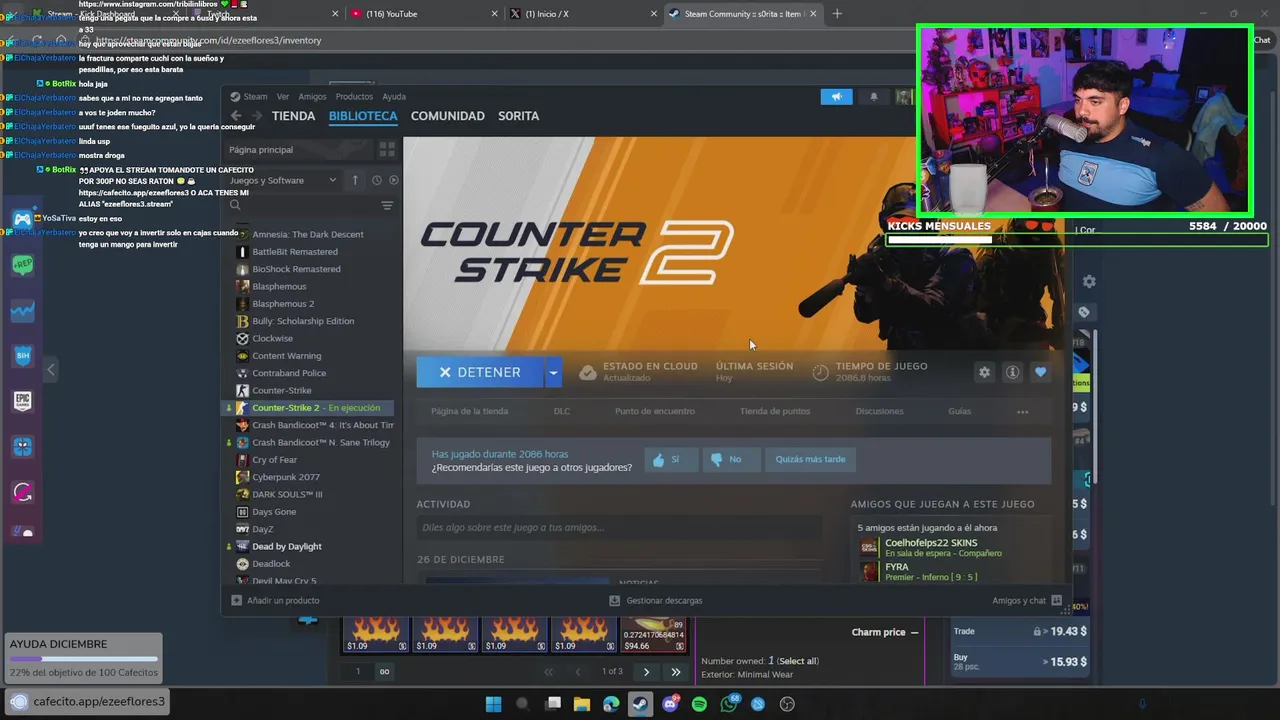
Task: Click the settings gear in browser page sidebar
Action: pyautogui.click(x=1089, y=282)
